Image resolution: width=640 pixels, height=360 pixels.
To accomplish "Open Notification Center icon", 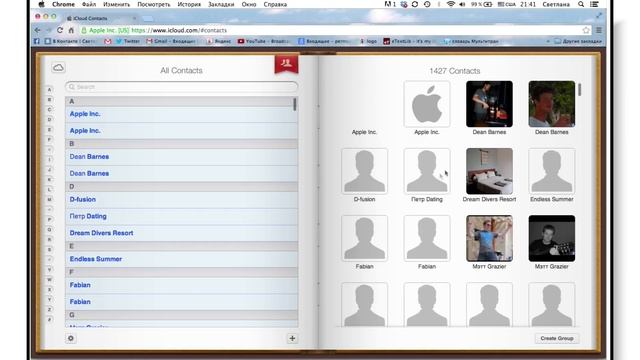I will 595,4.
